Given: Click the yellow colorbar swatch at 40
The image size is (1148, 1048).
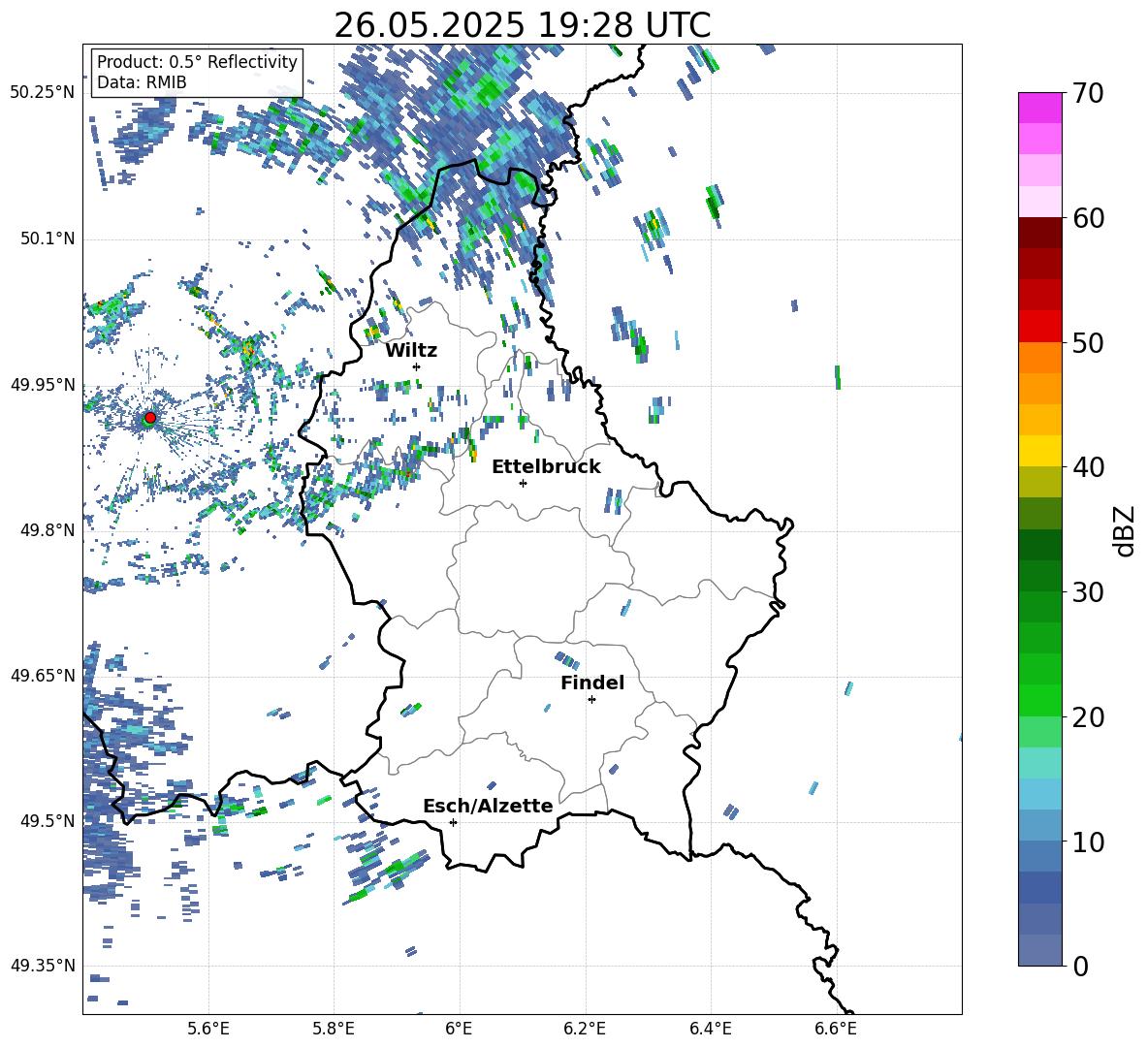Looking at the screenshot, I should pyautogui.click(x=1039, y=451).
